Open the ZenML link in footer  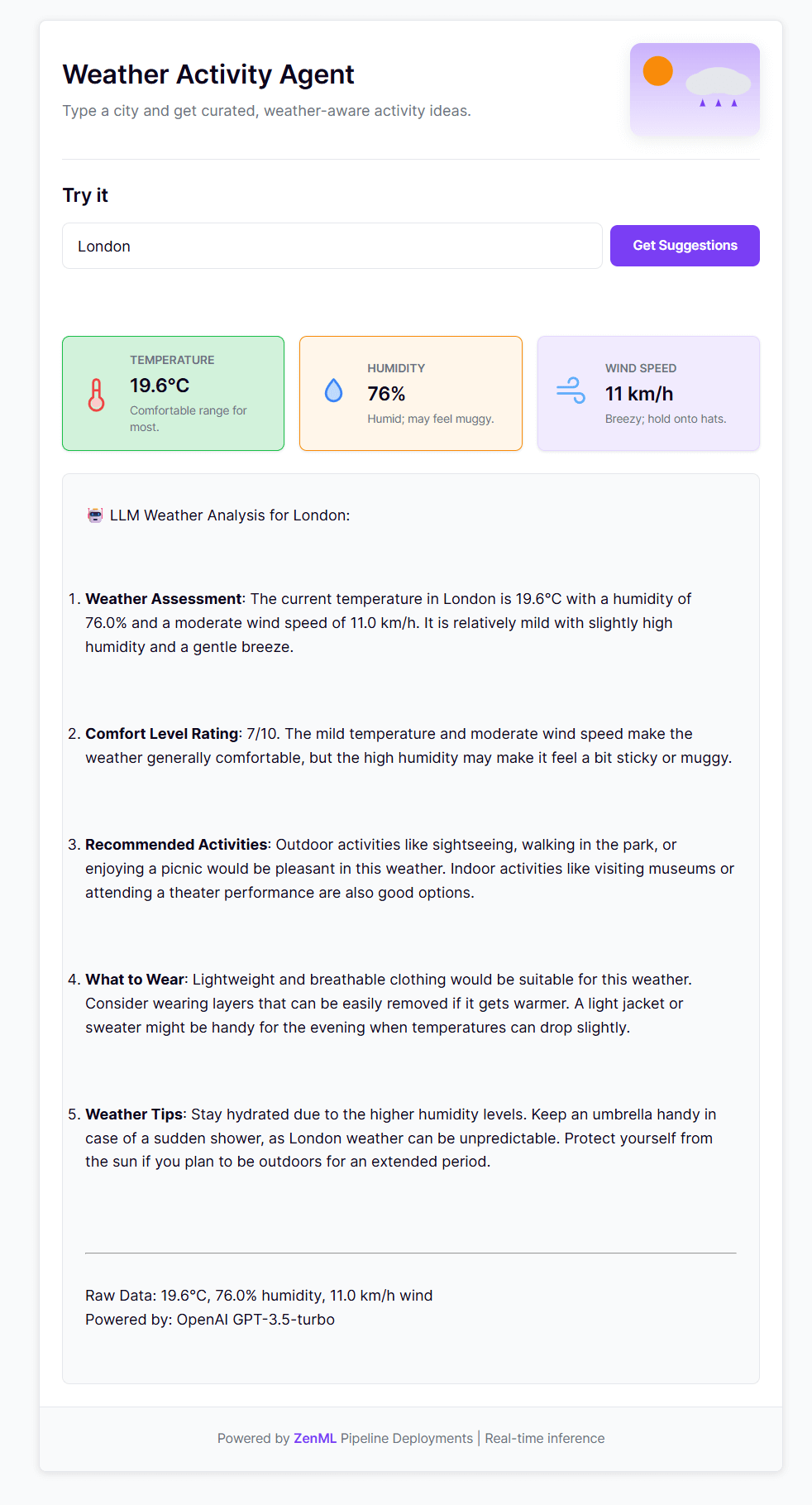[315, 1438]
